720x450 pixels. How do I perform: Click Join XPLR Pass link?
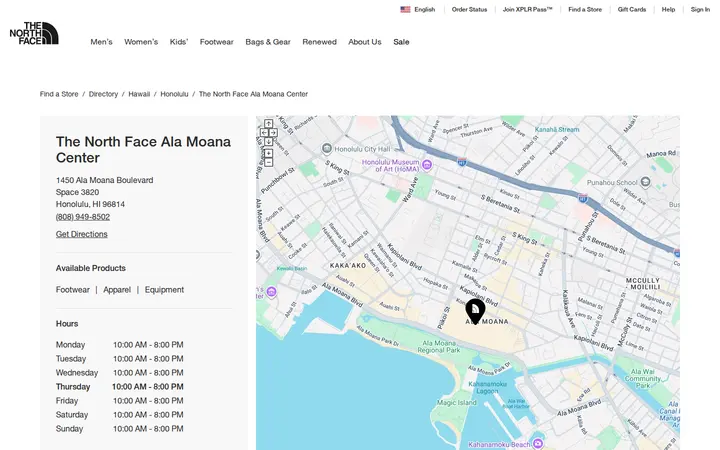pyautogui.click(x=528, y=9)
